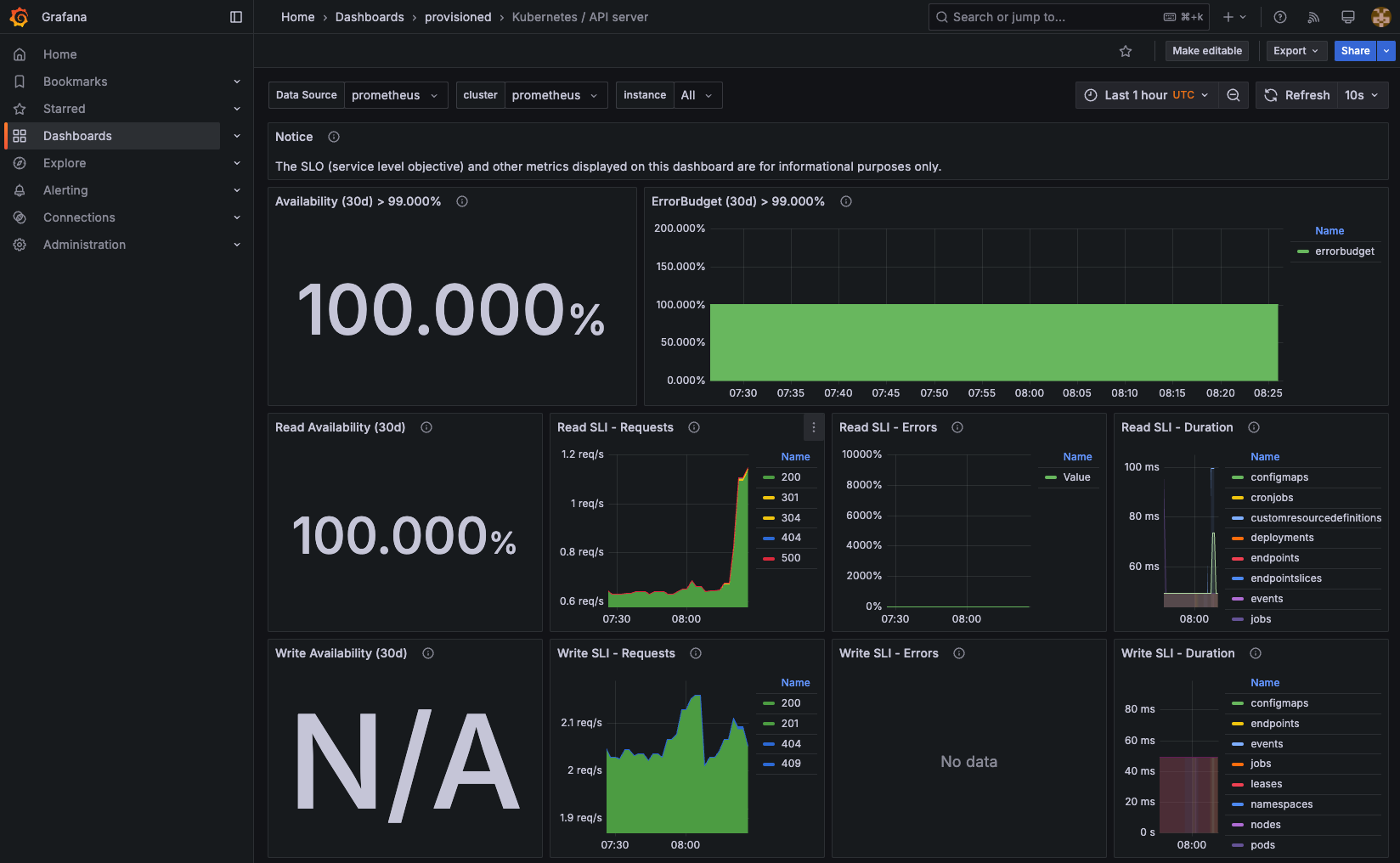Star this dashboard as favorite
Viewport: 1400px width, 863px height.
pyautogui.click(x=1125, y=51)
